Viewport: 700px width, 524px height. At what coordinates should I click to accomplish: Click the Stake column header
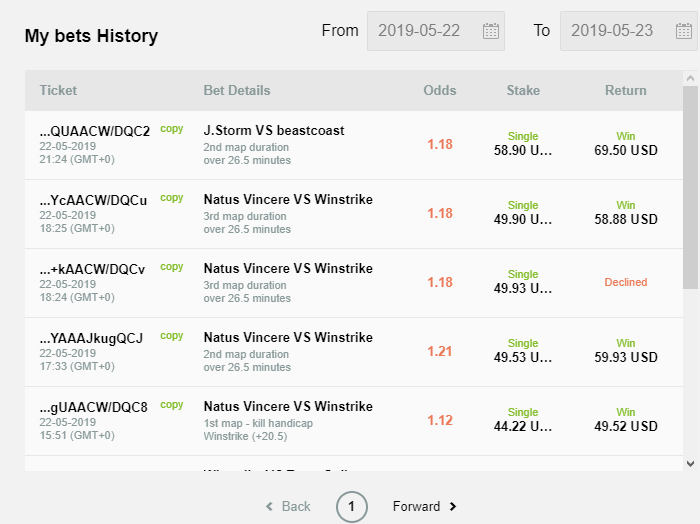point(522,90)
